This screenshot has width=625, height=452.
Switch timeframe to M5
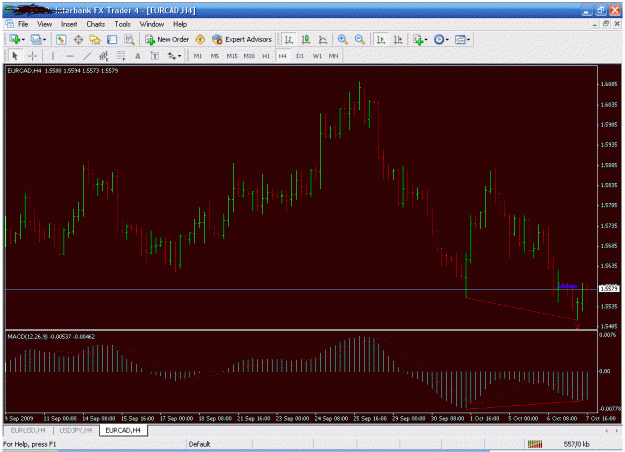tap(215, 56)
